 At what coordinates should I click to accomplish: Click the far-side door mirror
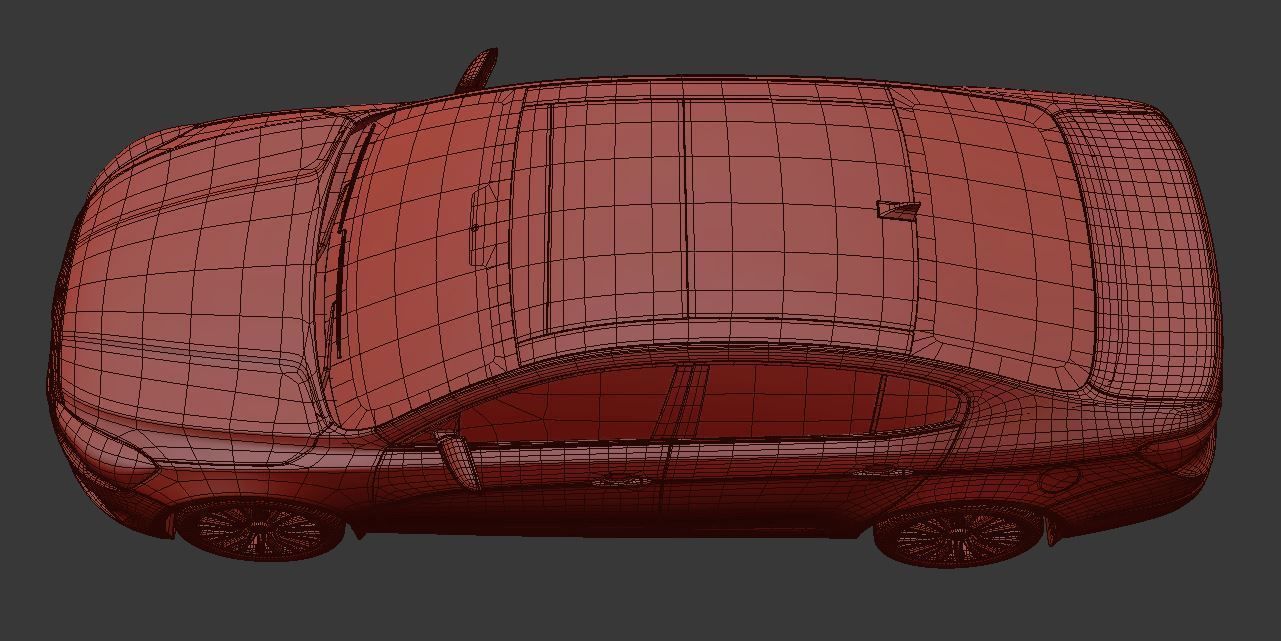(x=477, y=69)
